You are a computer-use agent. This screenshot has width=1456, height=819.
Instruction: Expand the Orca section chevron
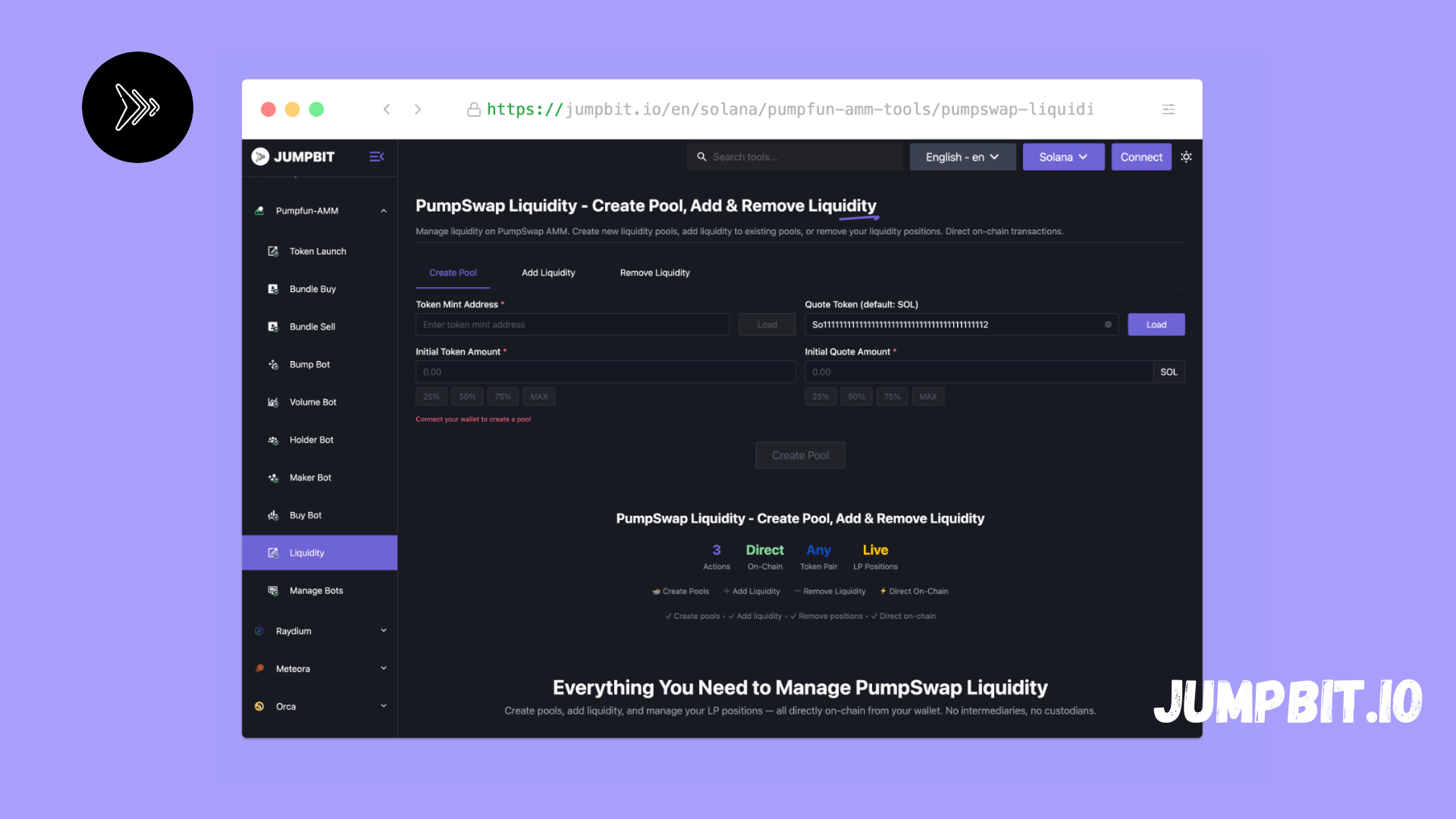pos(384,706)
